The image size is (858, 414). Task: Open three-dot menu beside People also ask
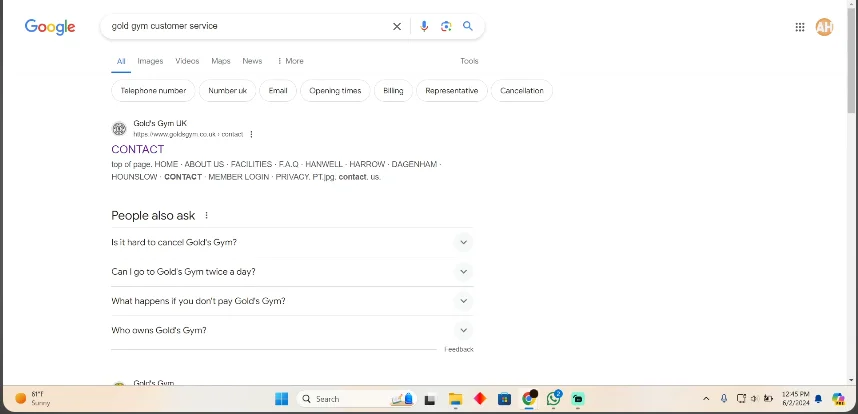tap(206, 215)
